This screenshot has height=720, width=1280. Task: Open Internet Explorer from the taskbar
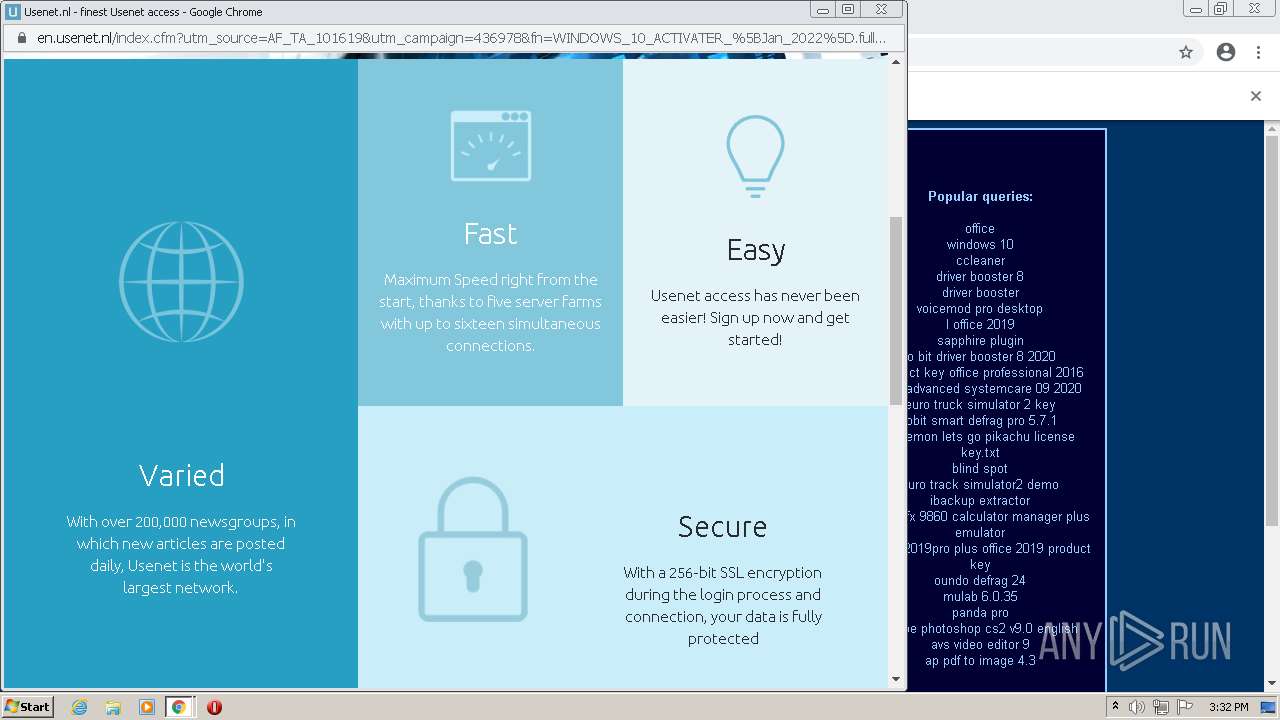79,707
